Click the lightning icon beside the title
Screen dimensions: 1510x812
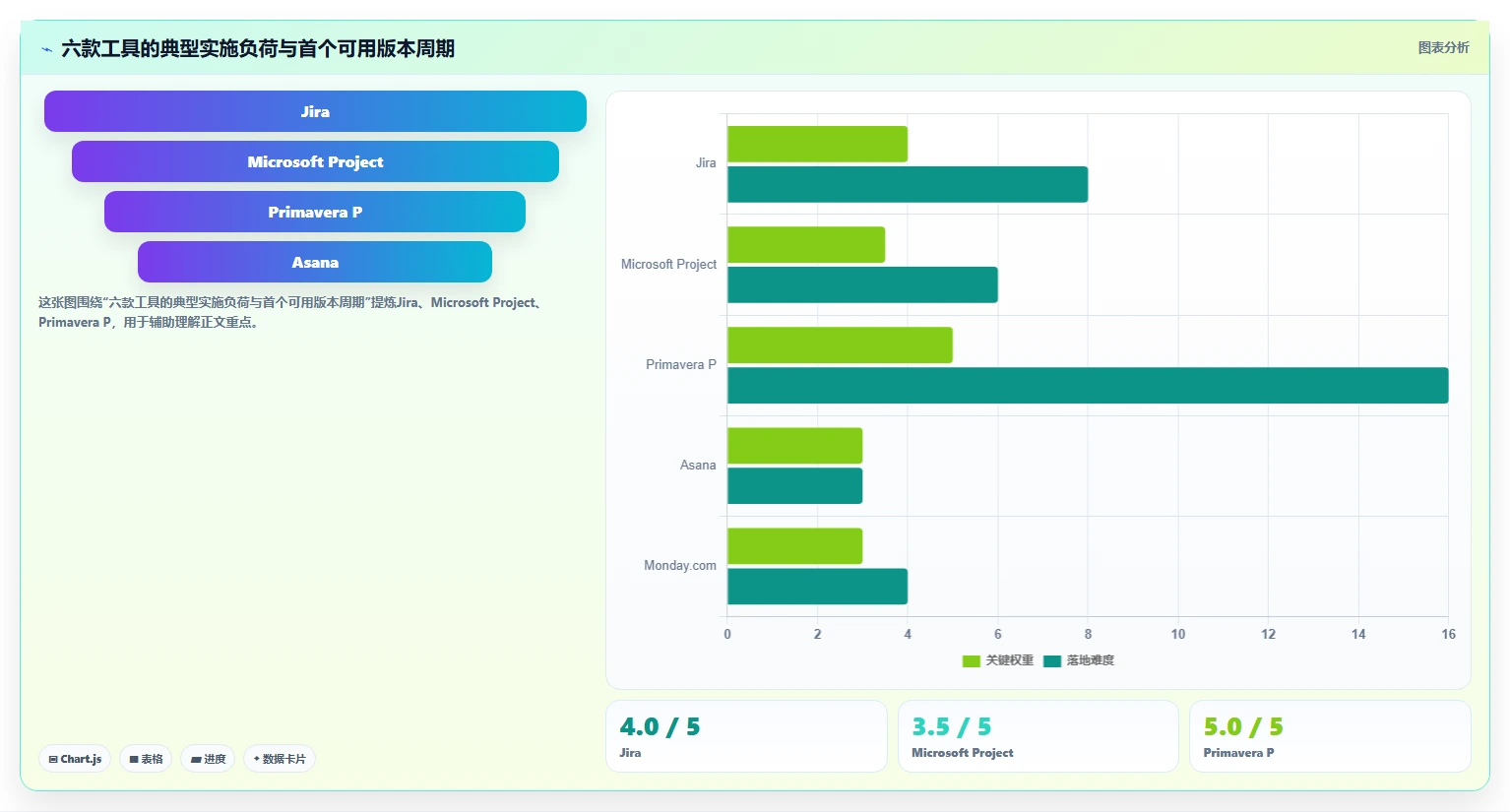pyautogui.click(x=46, y=49)
